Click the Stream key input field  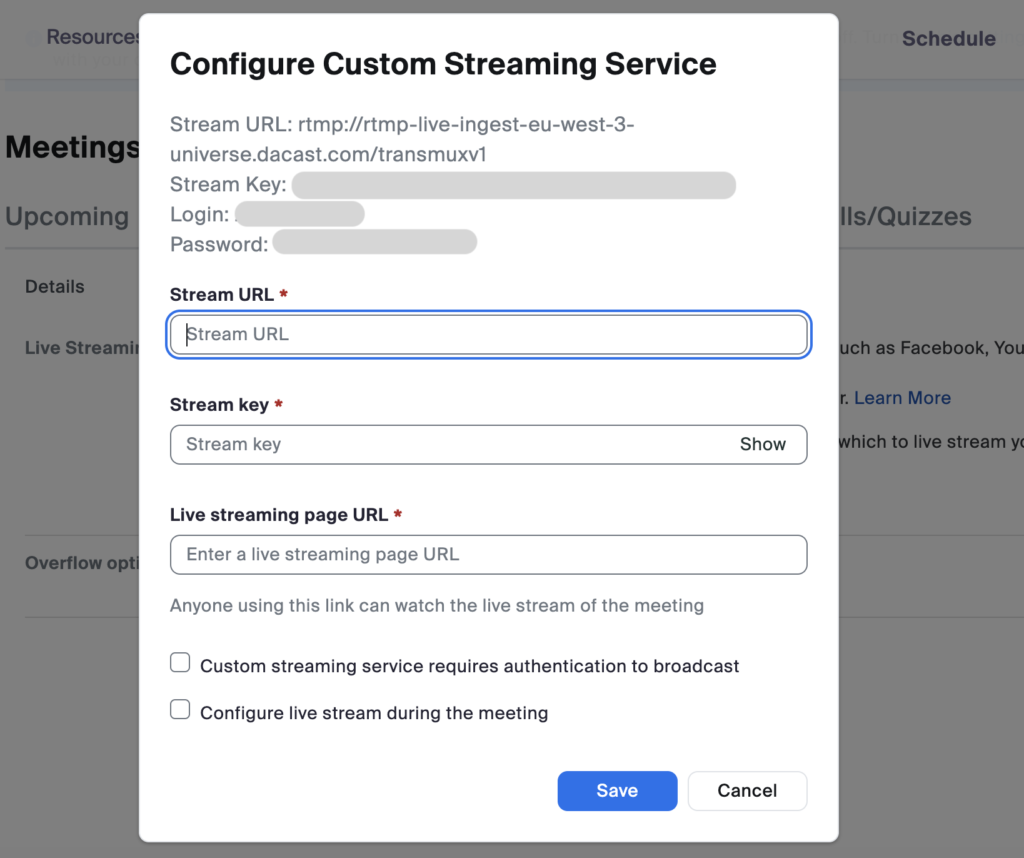[450, 444]
